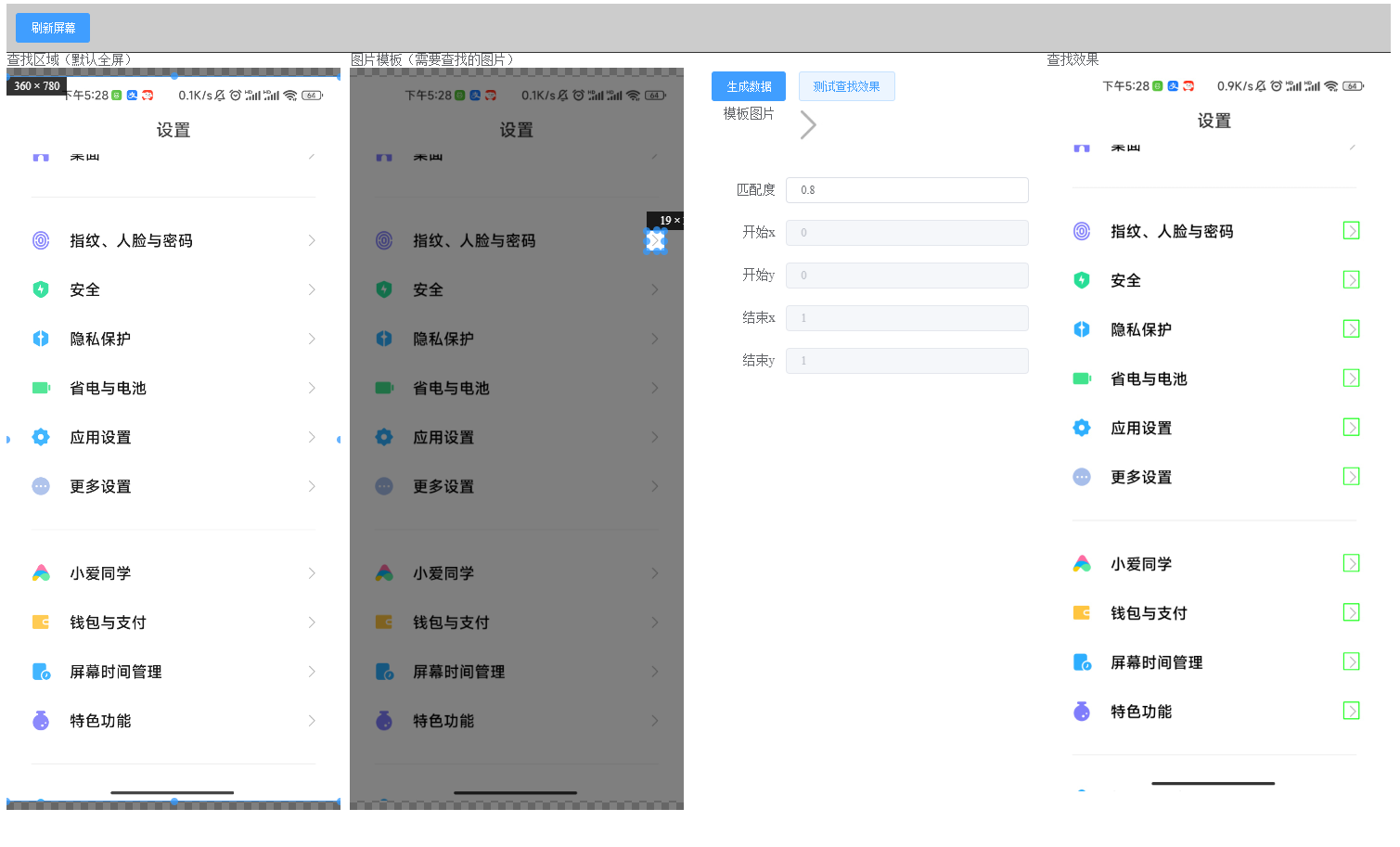Click the 开始x input box
This screenshot has width=1400, height=847.
point(906,232)
